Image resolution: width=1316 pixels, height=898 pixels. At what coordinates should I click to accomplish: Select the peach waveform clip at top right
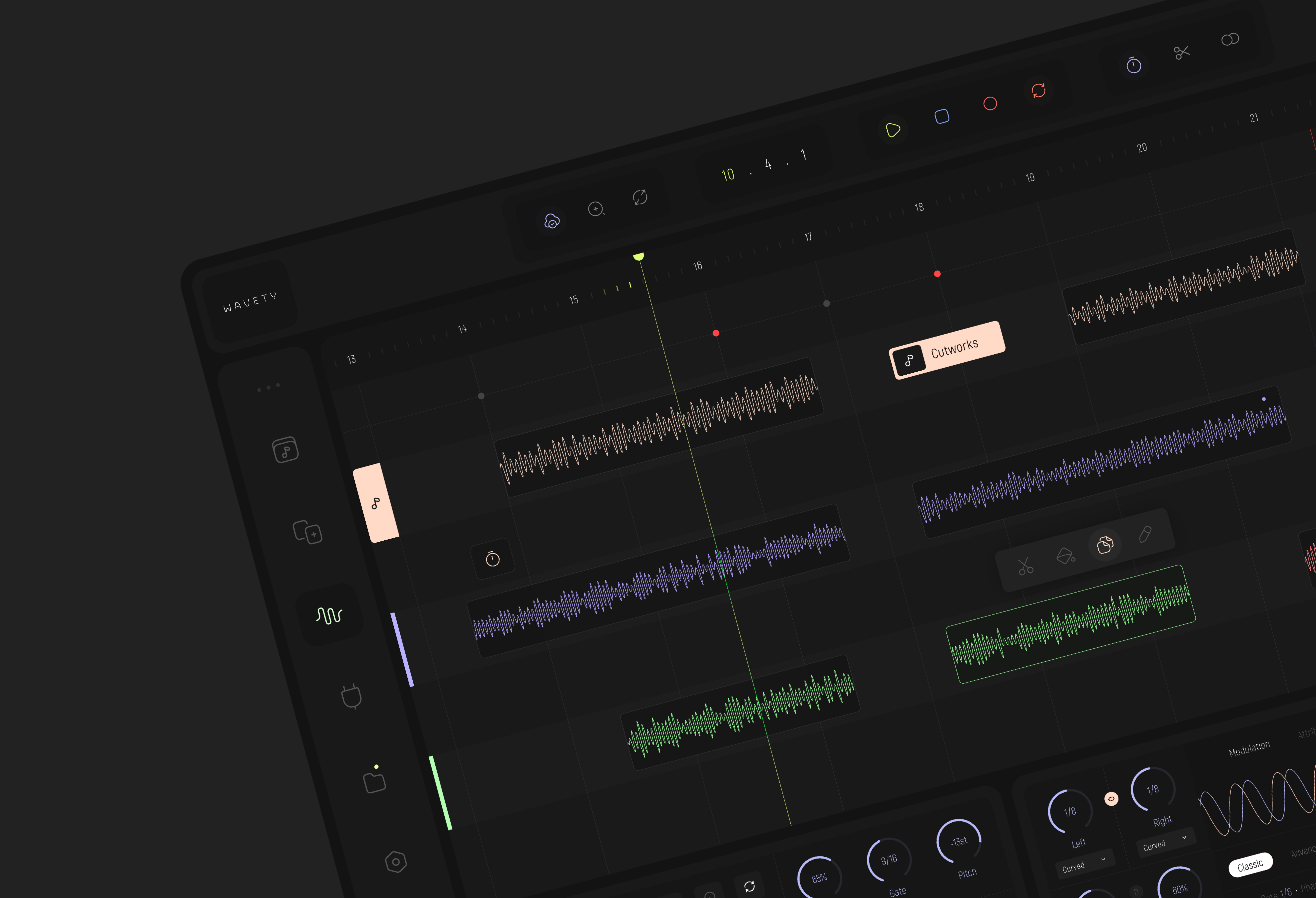(1184, 287)
